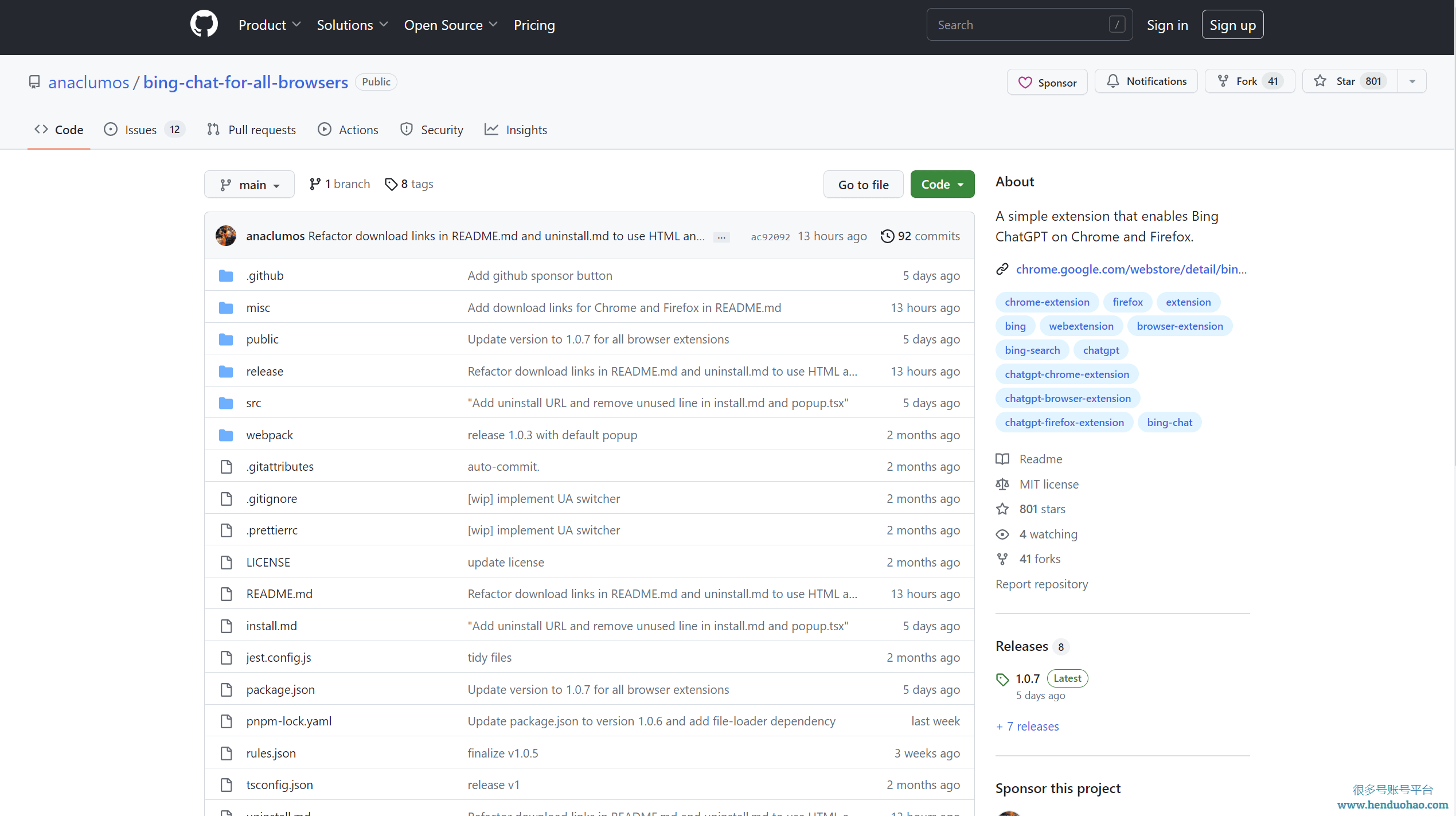The width and height of the screenshot is (1456, 816).
Task: Select the chatgpt topic tag
Action: (x=1101, y=350)
